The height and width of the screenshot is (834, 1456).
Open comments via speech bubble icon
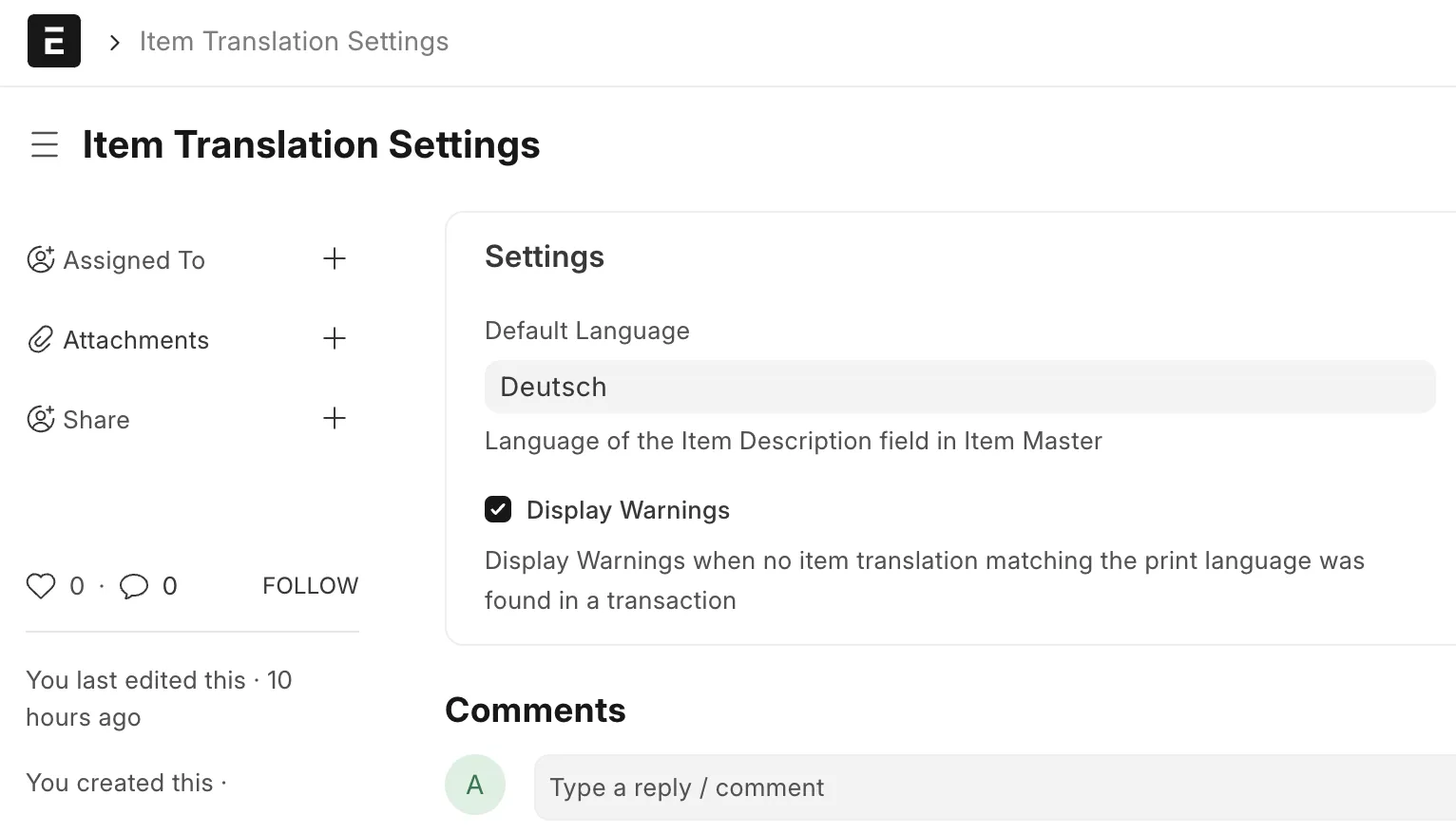click(x=134, y=586)
